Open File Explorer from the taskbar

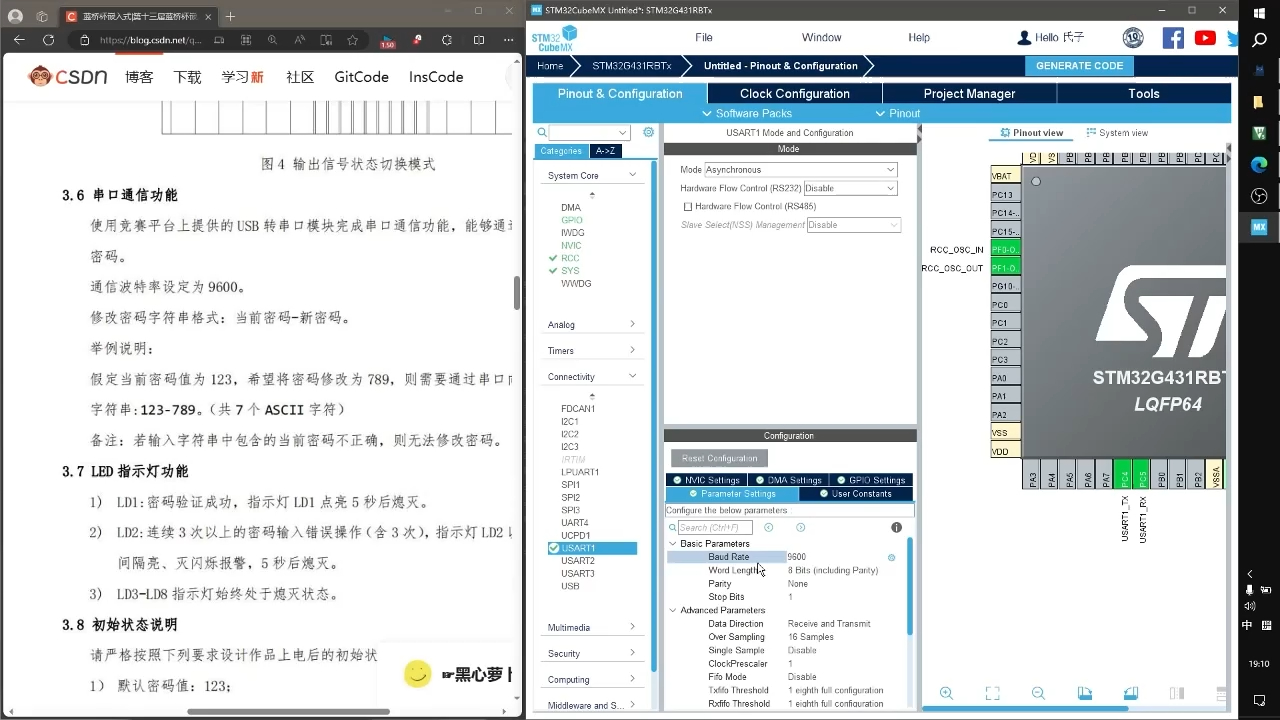1259,102
